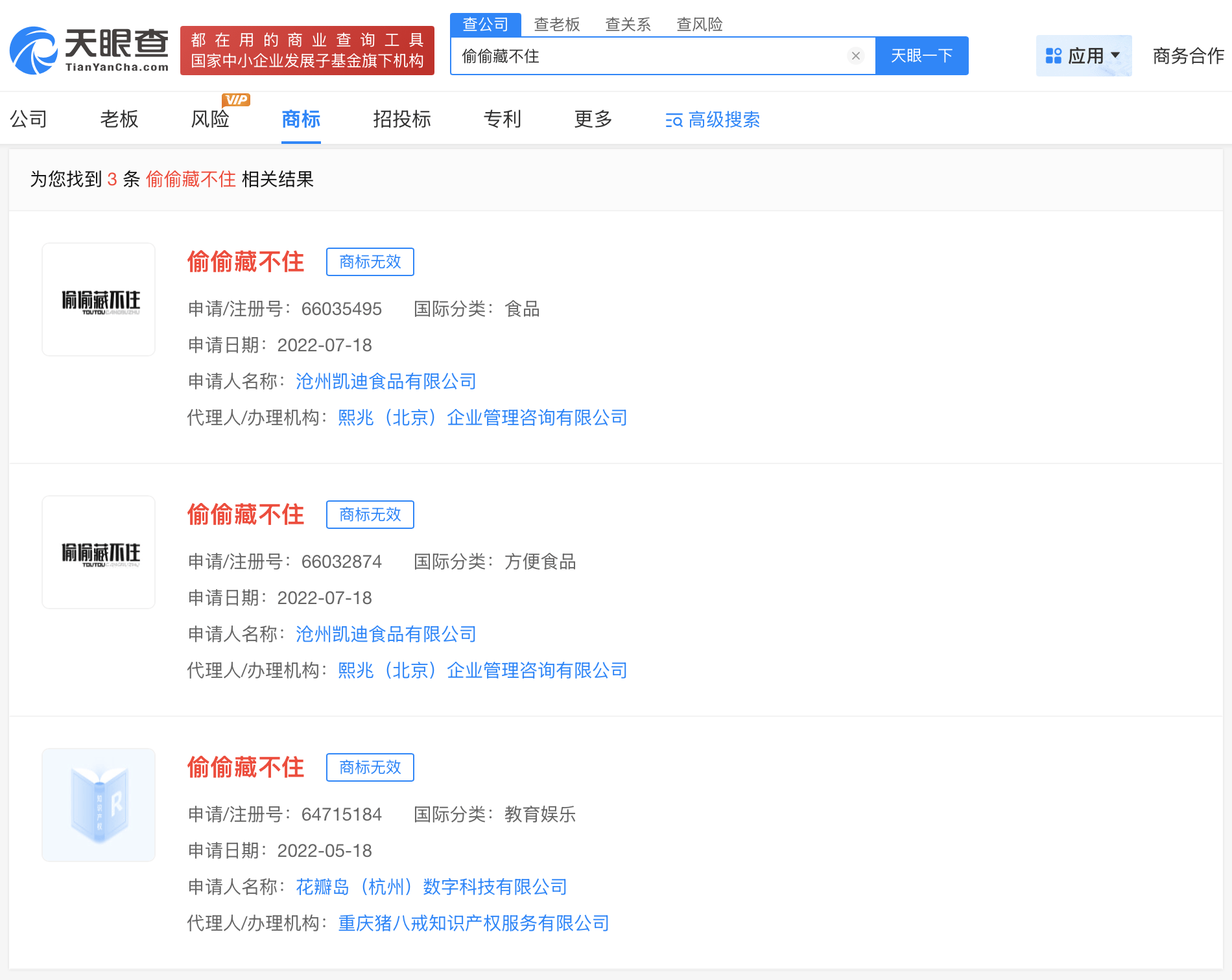Click 商标无效 tag on 64715184 result
The image size is (1232, 980).
(x=370, y=767)
